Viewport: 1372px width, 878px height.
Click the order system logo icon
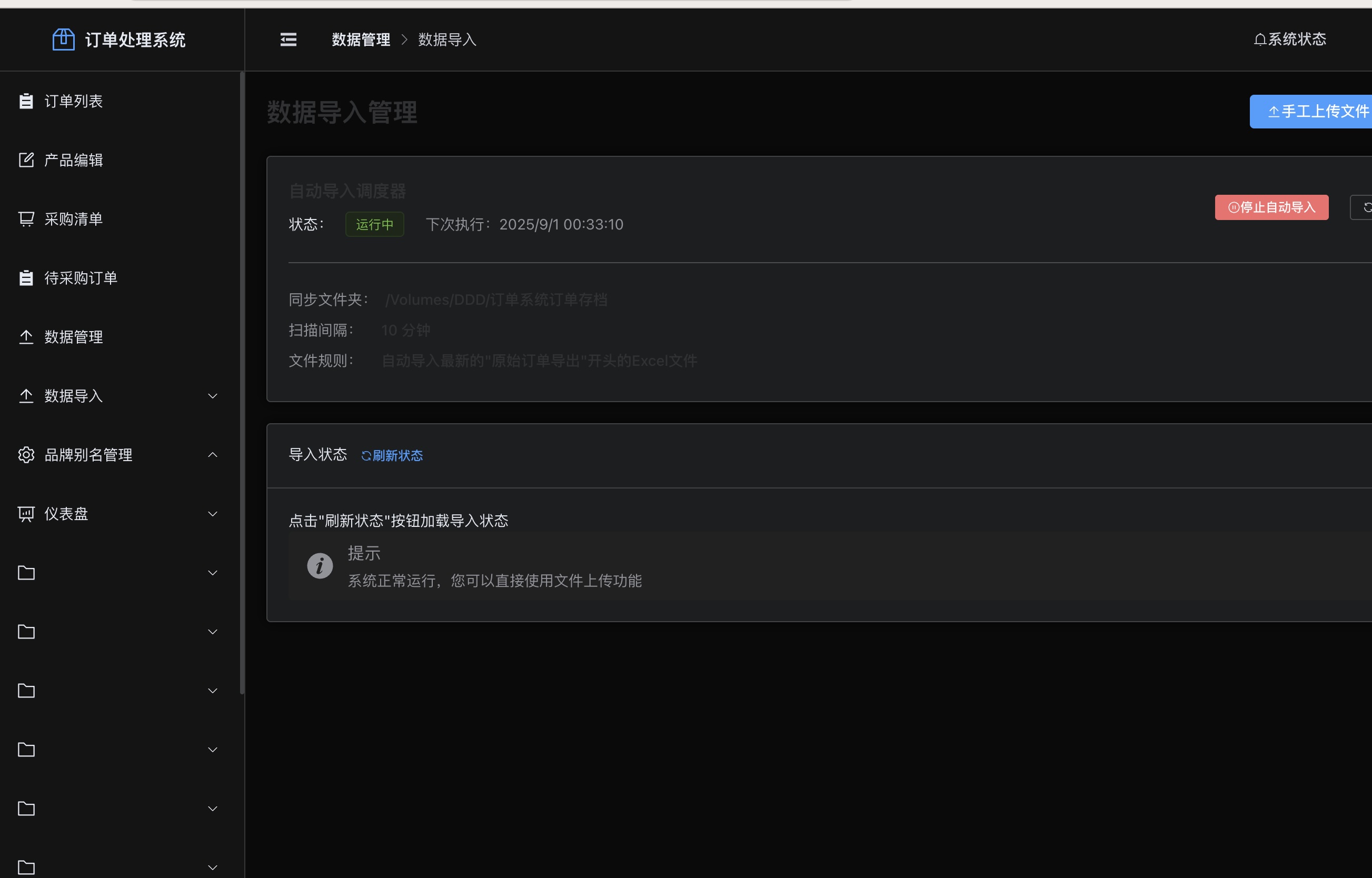(x=63, y=39)
